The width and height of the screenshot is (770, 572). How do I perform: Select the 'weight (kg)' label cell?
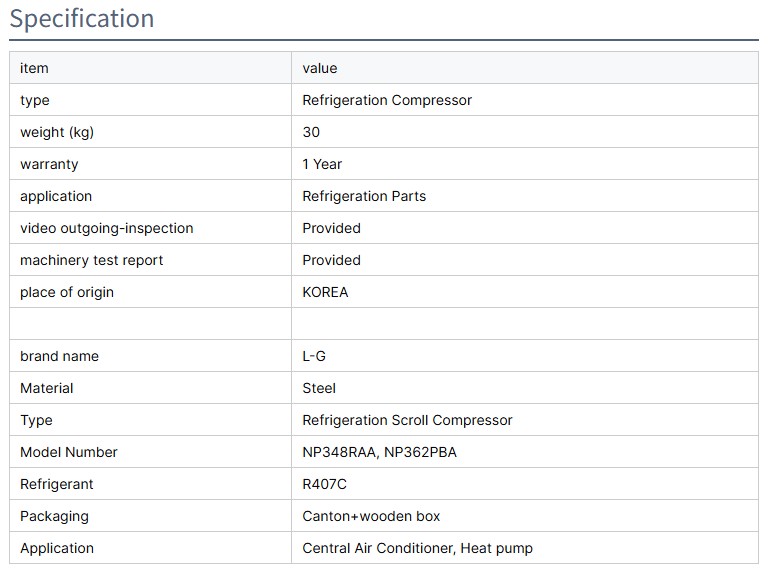coord(57,132)
